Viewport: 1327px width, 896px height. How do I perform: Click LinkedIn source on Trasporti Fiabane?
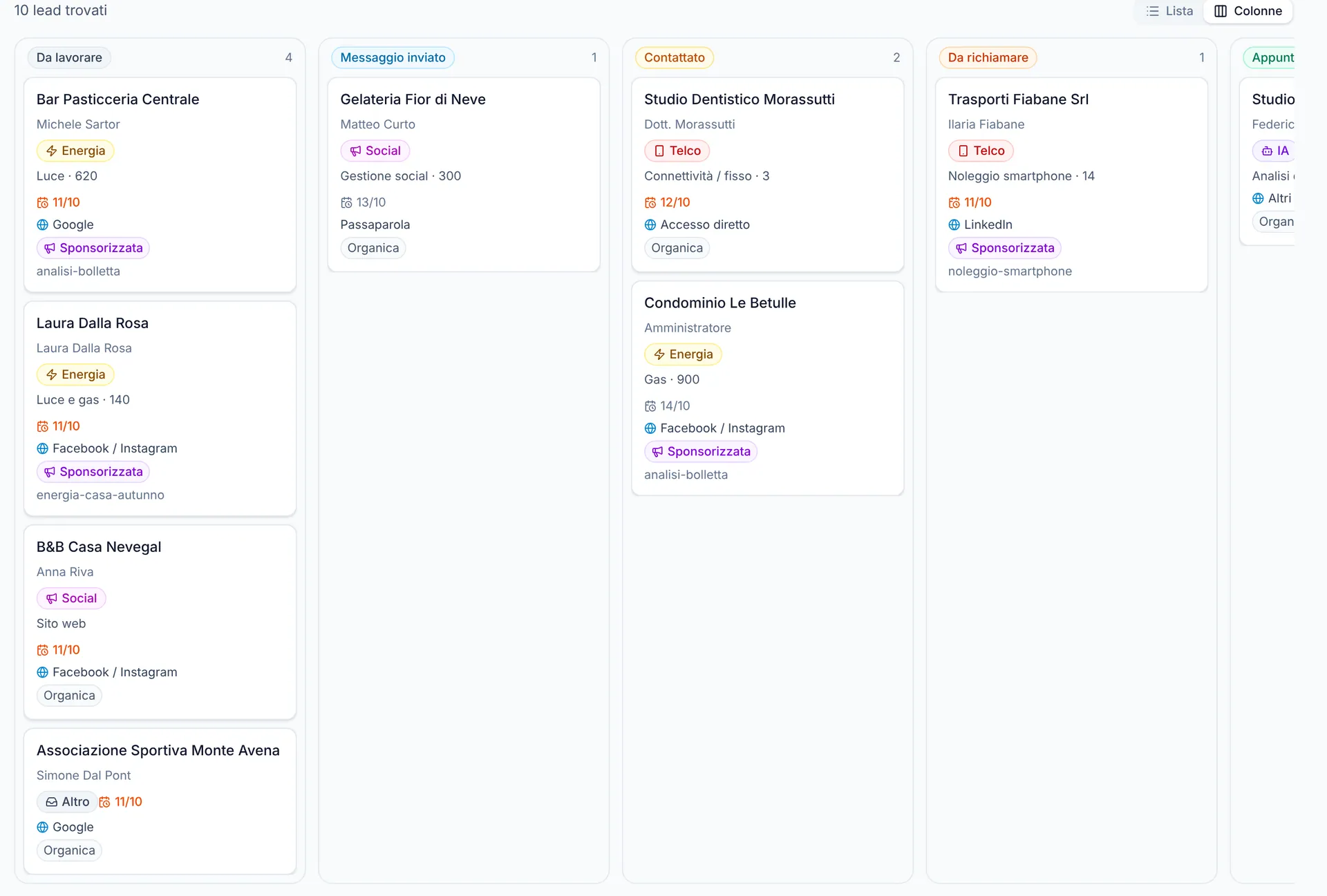[x=980, y=225]
